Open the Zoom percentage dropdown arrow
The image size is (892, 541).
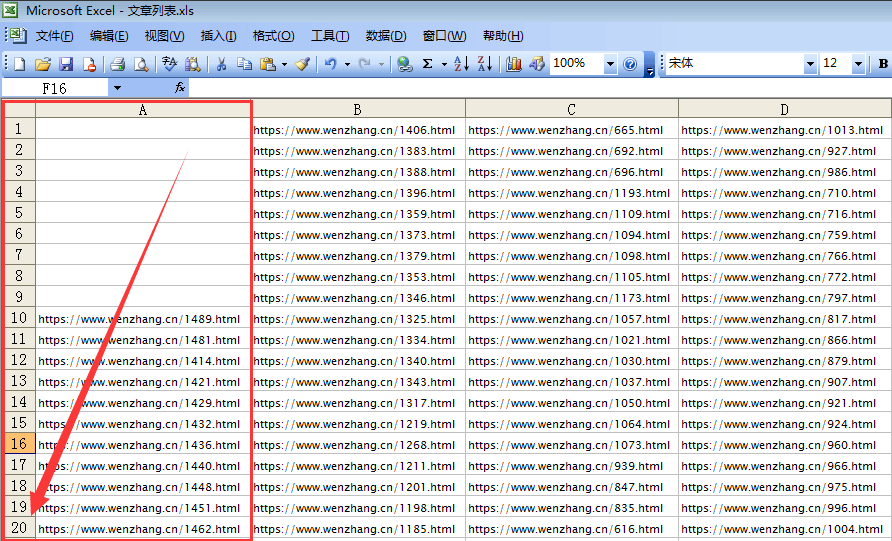click(610, 64)
